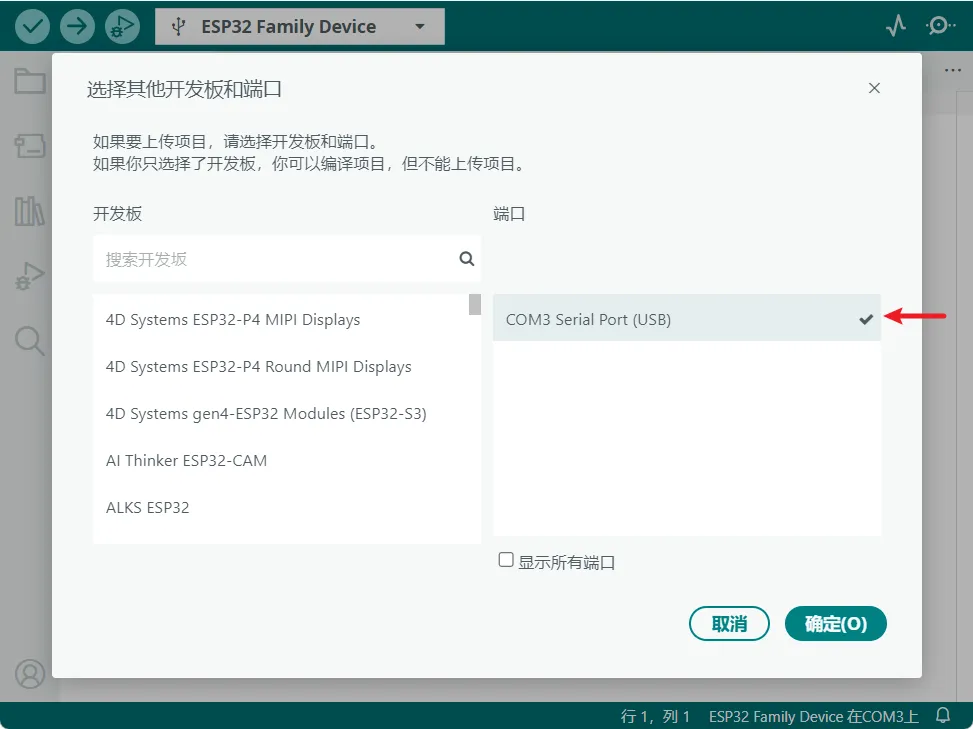The image size is (973, 729).
Task: Open the sidebar Search magnifier icon
Action: 29,341
